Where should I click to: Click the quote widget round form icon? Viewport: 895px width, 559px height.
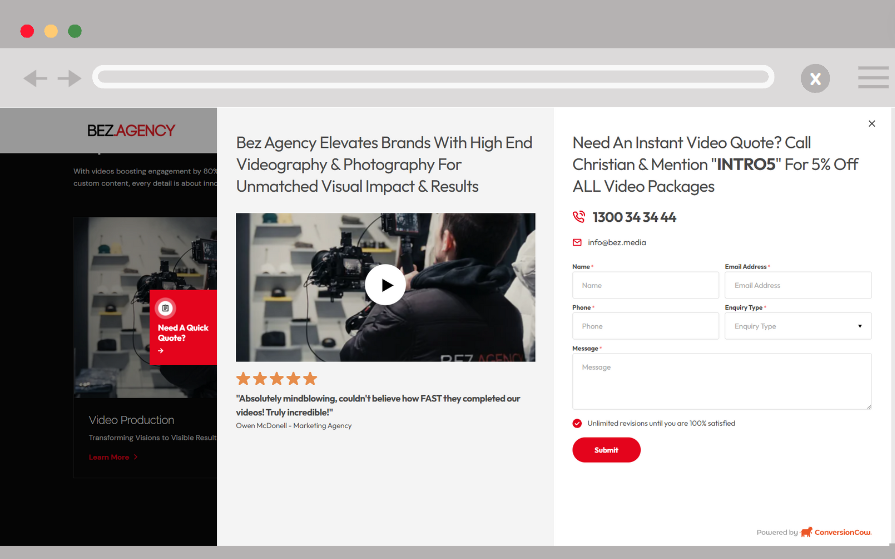(166, 308)
